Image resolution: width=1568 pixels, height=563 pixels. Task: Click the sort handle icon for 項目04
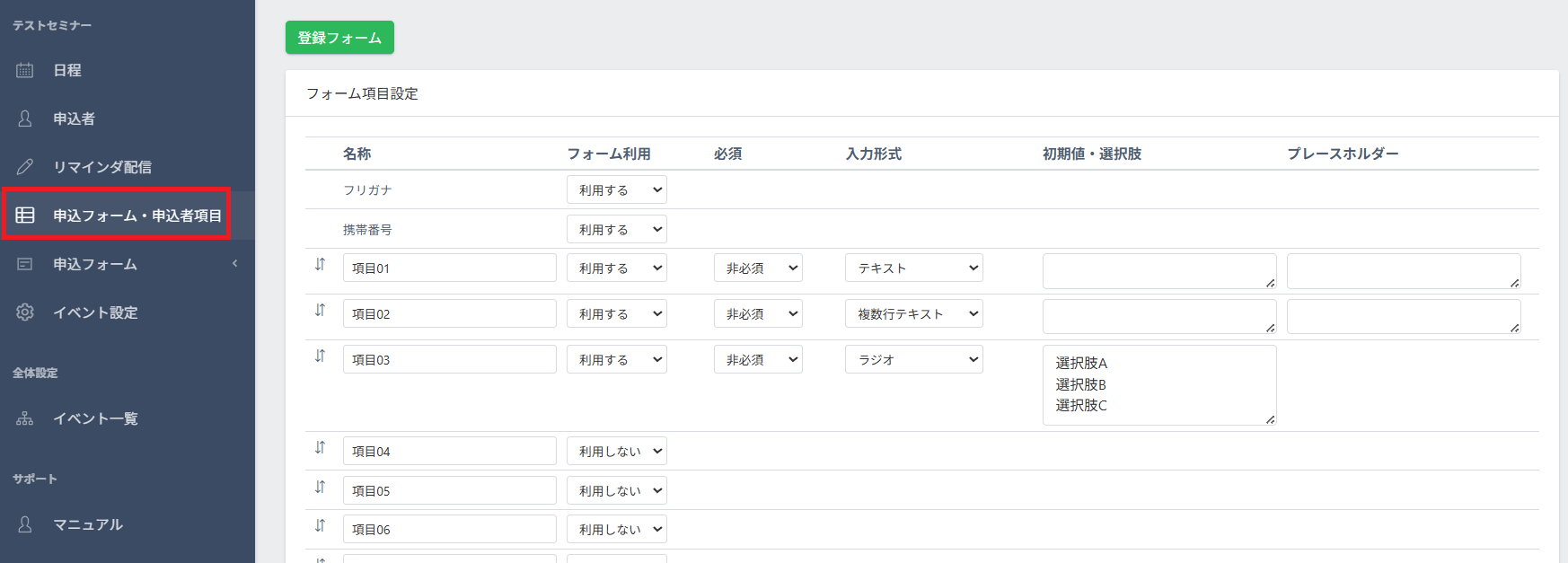[320, 448]
